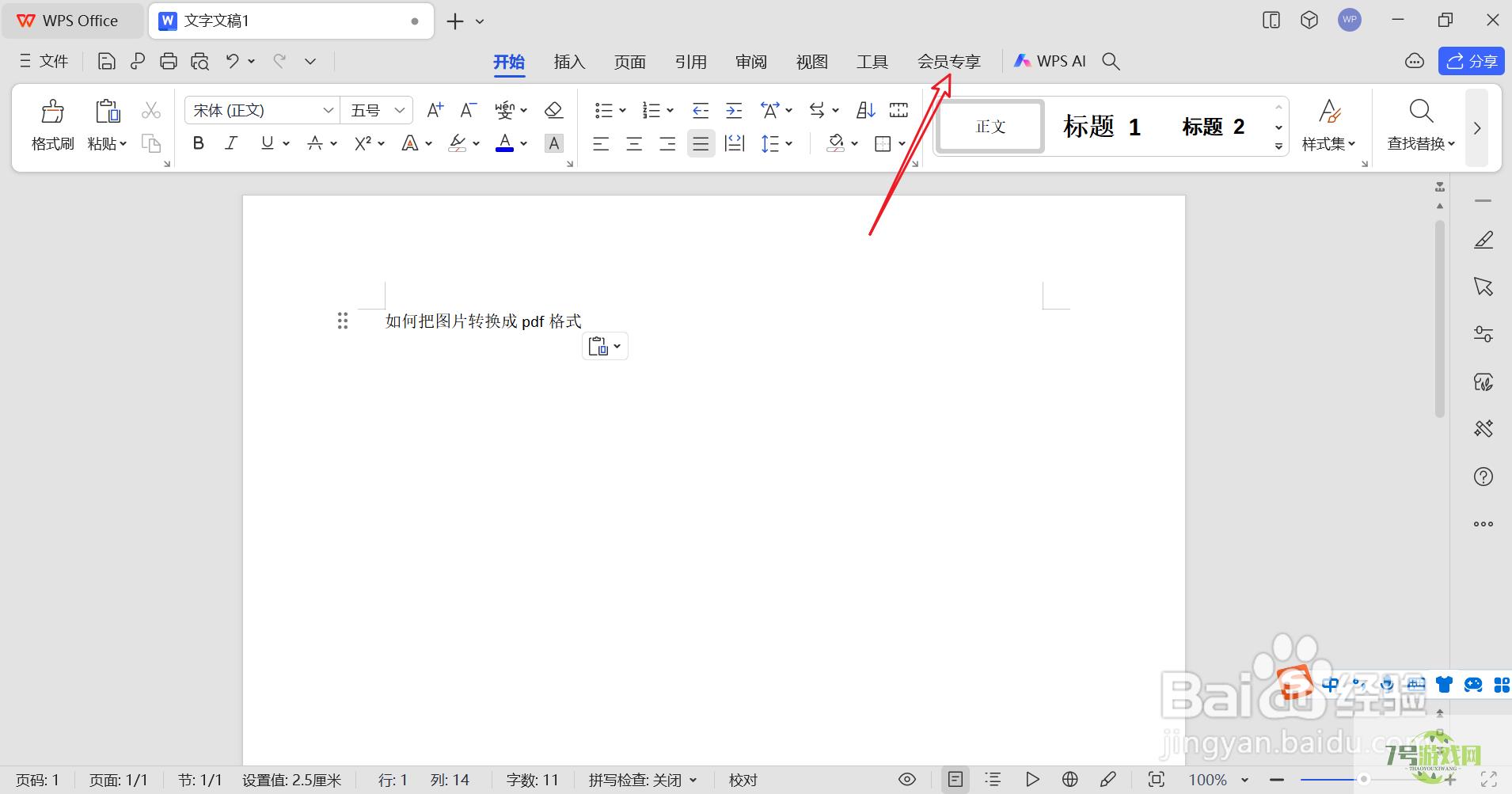The image size is (1512, 794).
Task: Open Print Preview icon
Action: point(199,62)
